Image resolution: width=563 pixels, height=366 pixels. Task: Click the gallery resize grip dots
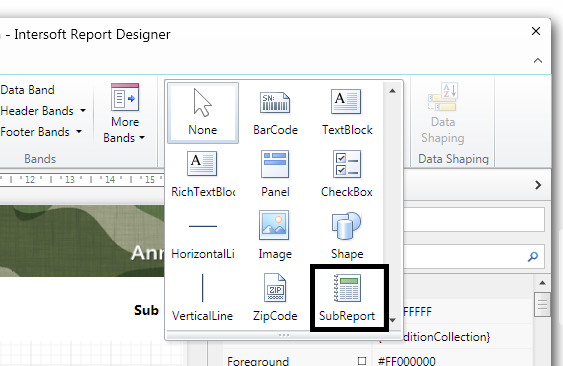pyautogui.click(x=284, y=335)
